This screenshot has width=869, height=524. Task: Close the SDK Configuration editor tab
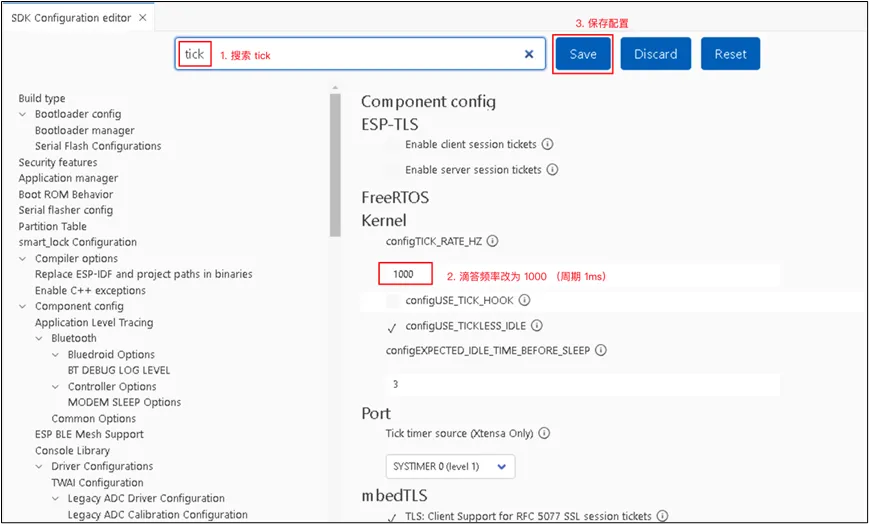(142, 18)
